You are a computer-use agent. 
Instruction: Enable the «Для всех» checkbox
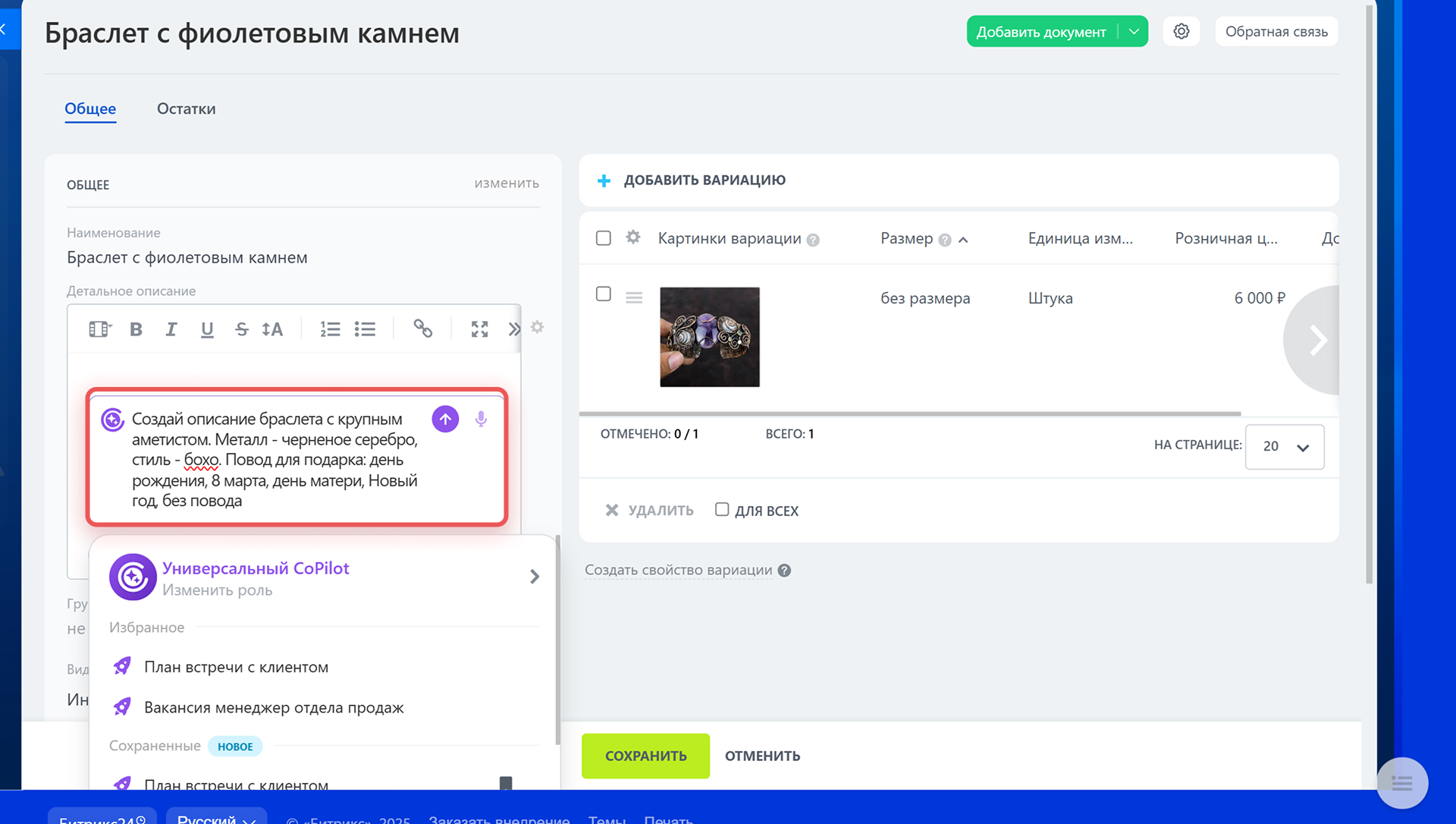(x=722, y=510)
